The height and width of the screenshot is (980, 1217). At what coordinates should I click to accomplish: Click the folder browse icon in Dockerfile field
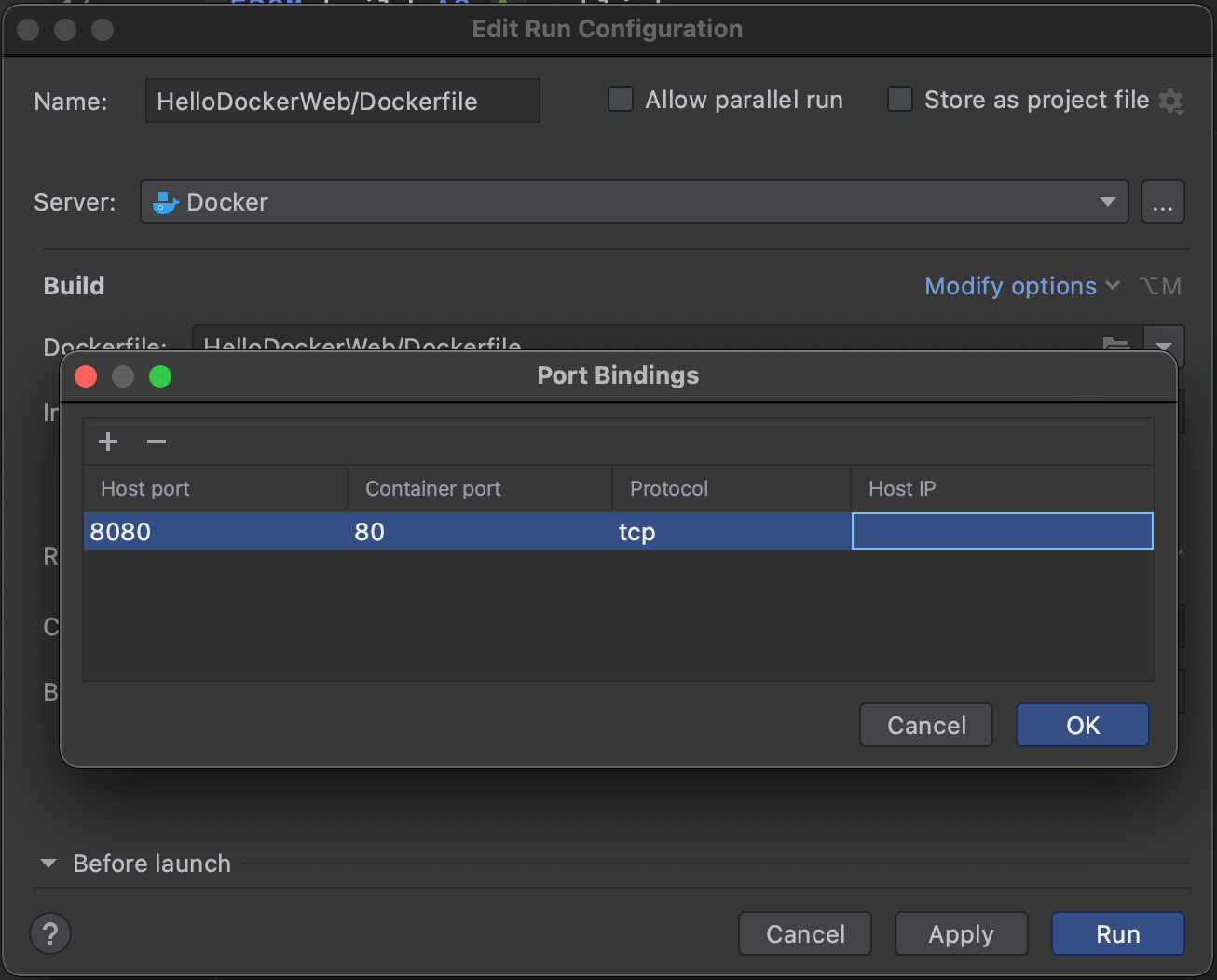1116,345
